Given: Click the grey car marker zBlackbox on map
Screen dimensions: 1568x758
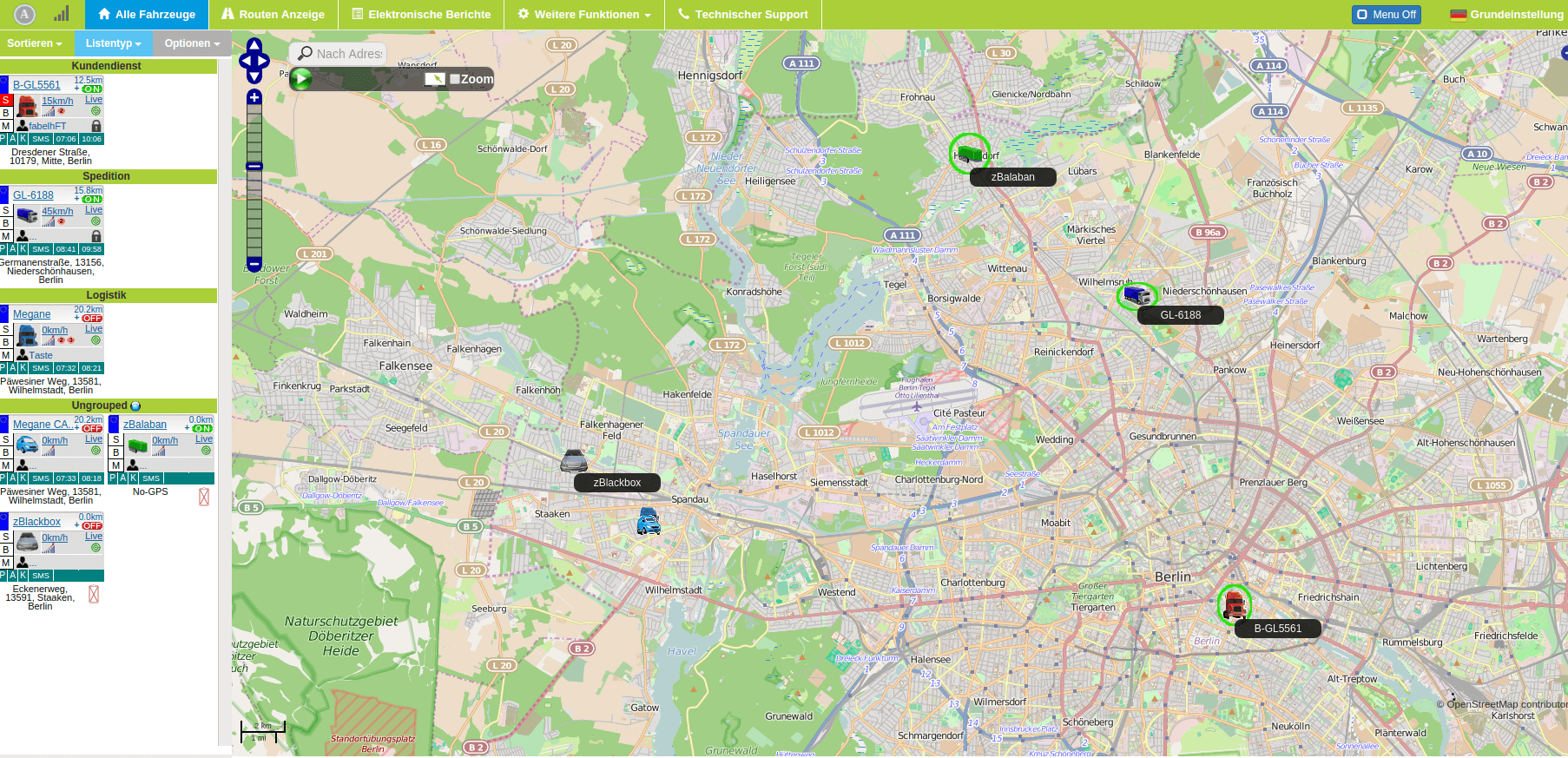Looking at the screenshot, I should [x=574, y=460].
